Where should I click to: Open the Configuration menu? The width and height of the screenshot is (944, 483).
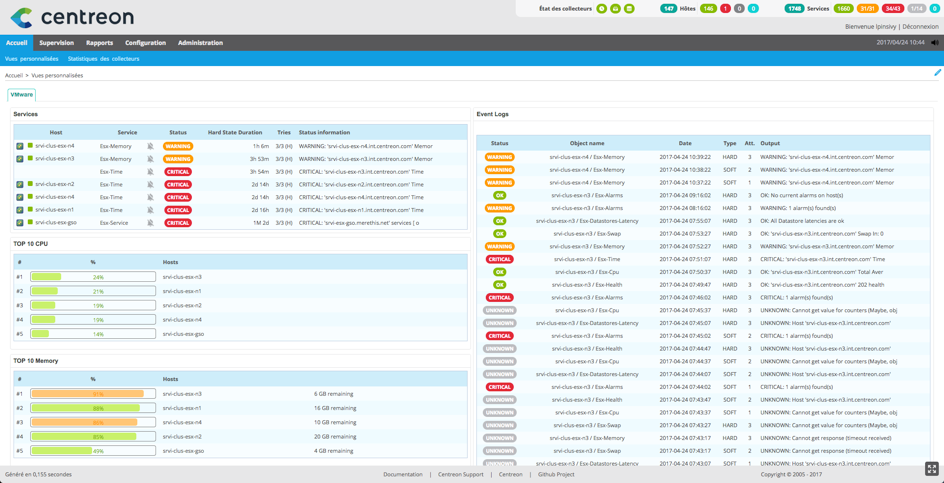click(x=145, y=43)
